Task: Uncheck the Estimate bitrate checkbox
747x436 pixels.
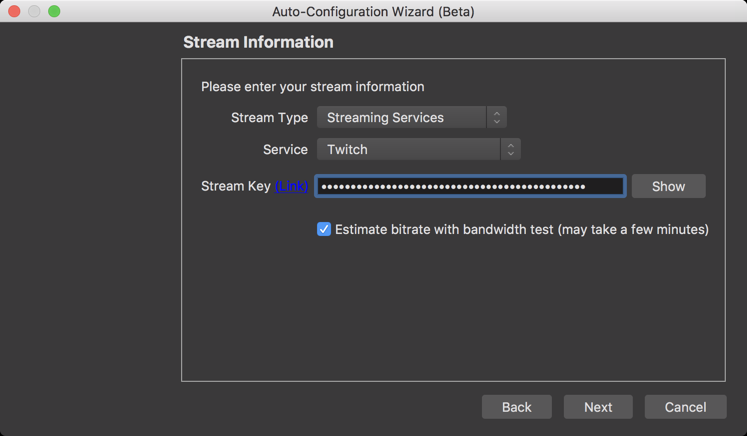Action: click(324, 229)
